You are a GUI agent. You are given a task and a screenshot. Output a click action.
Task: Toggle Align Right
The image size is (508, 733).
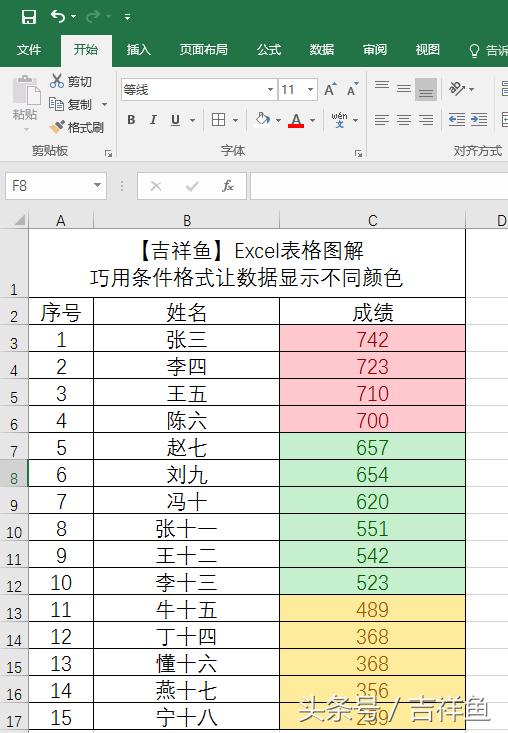426,120
